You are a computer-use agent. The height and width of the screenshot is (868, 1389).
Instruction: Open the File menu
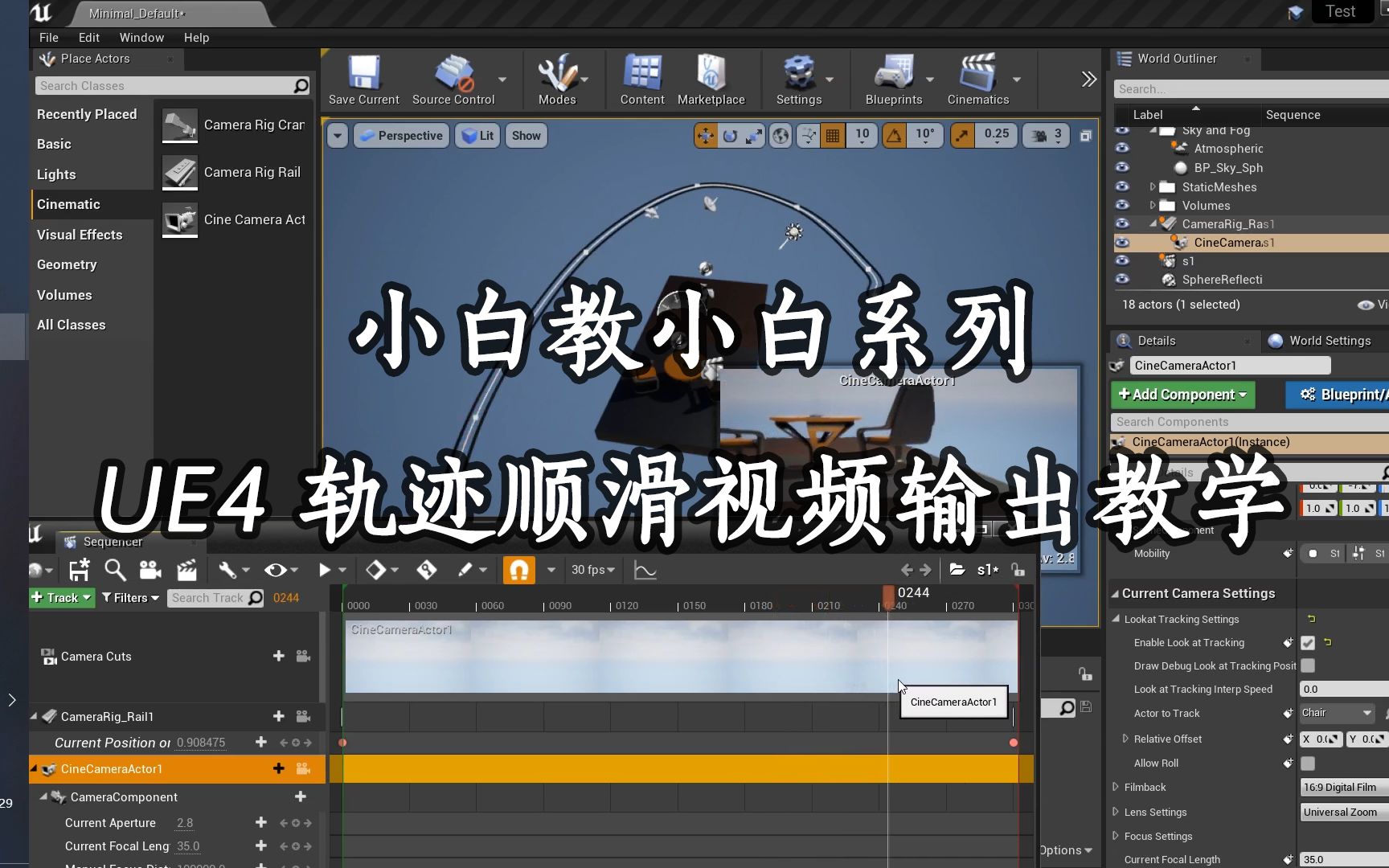49,38
